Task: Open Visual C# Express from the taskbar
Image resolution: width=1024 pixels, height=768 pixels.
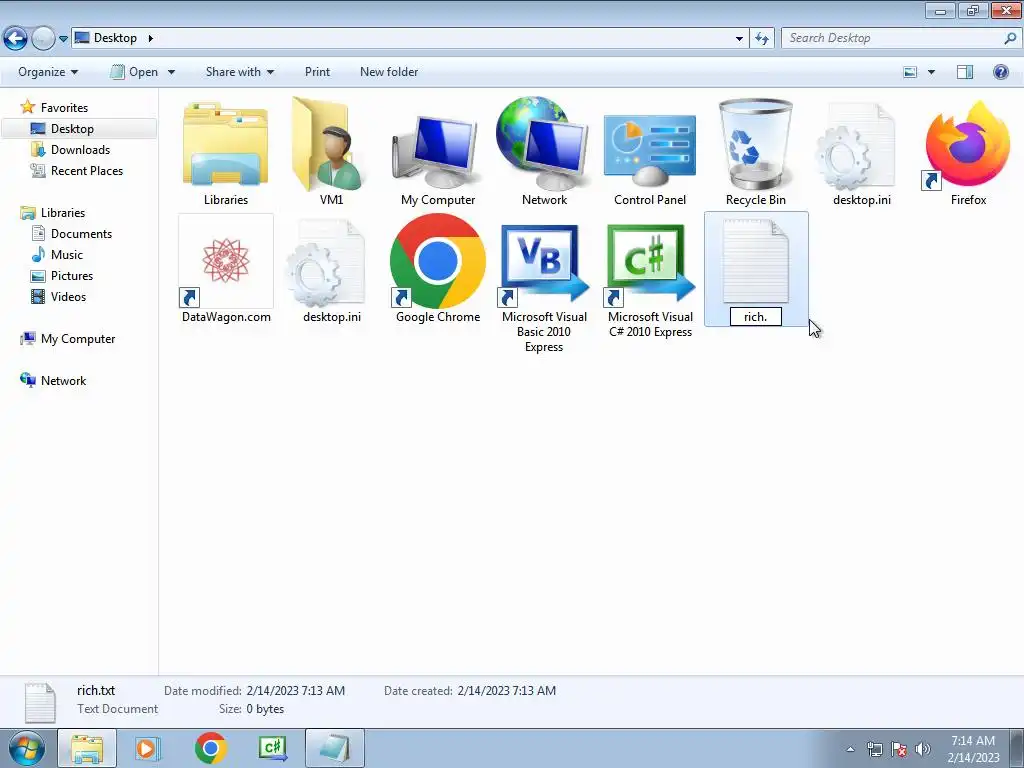Action: 272,748
